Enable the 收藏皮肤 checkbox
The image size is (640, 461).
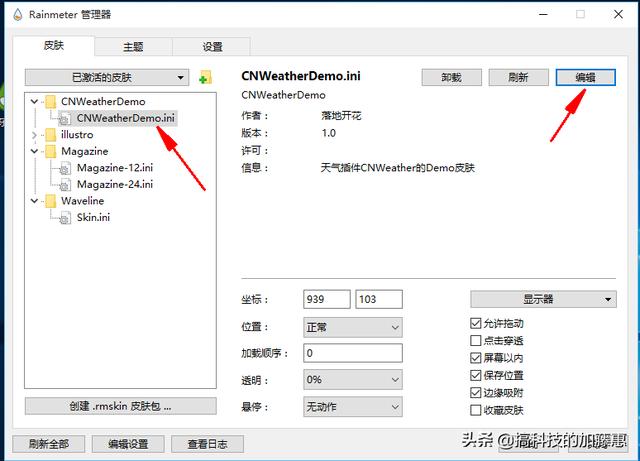coord(476,410)
